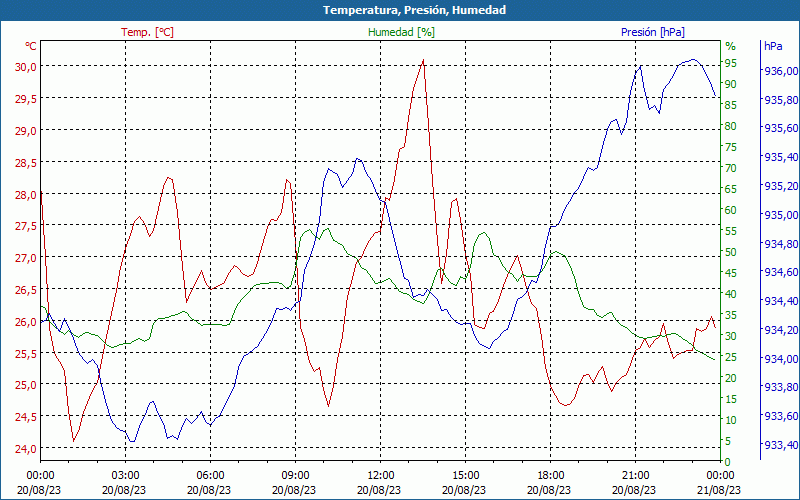Click the '26,5' temperature axis value
The width and height of the screenshot is (800, 500).
(26, 289)
